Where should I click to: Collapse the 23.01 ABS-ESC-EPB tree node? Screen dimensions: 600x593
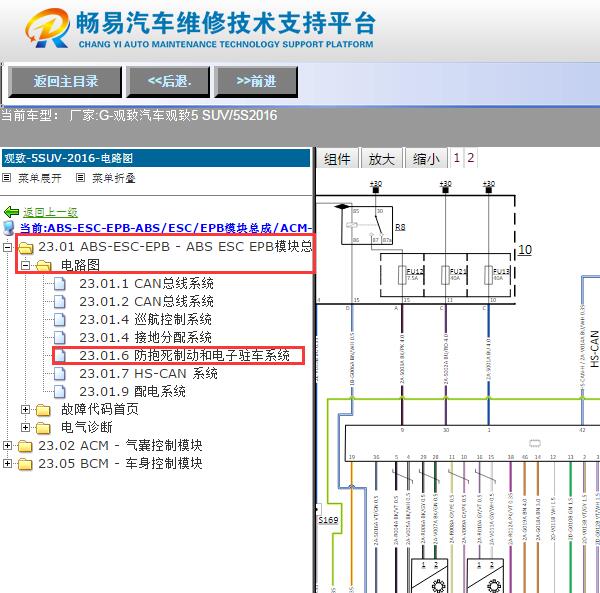(7, 247)
